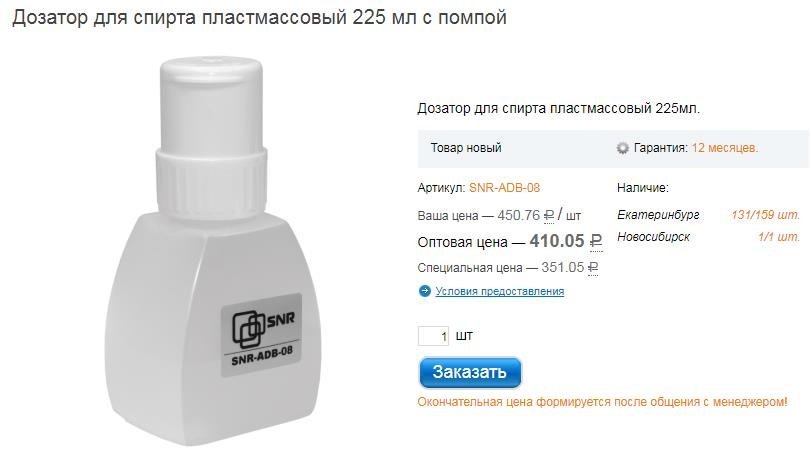Click the 1/1 шт. stock for Новосибирск

click(x=779, y=237)
